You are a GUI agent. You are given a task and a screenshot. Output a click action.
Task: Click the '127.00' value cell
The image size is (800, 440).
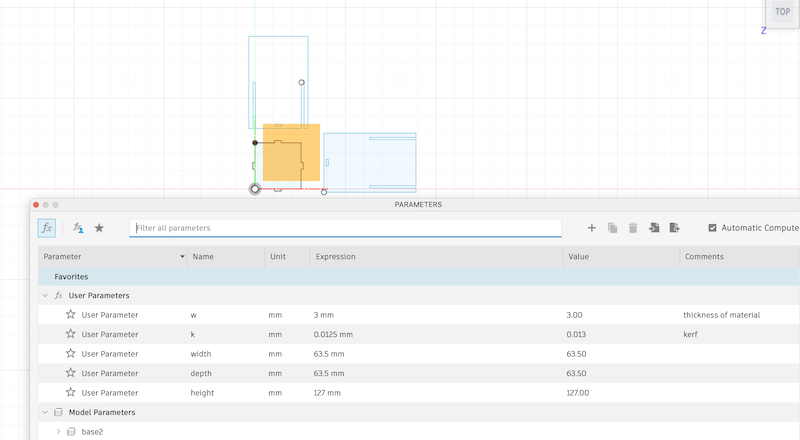[578, 393]
